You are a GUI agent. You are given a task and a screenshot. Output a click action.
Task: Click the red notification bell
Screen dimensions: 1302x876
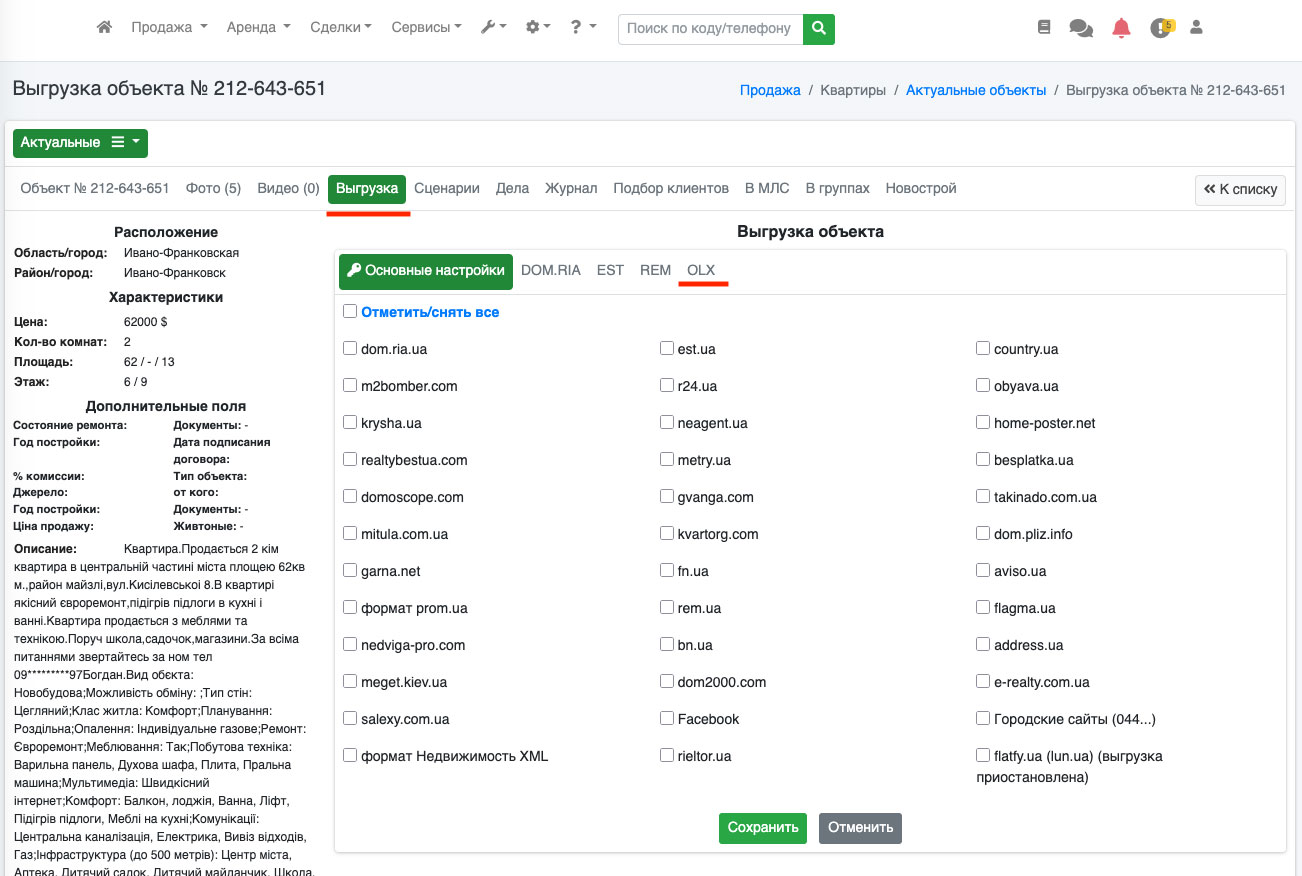1121,28
